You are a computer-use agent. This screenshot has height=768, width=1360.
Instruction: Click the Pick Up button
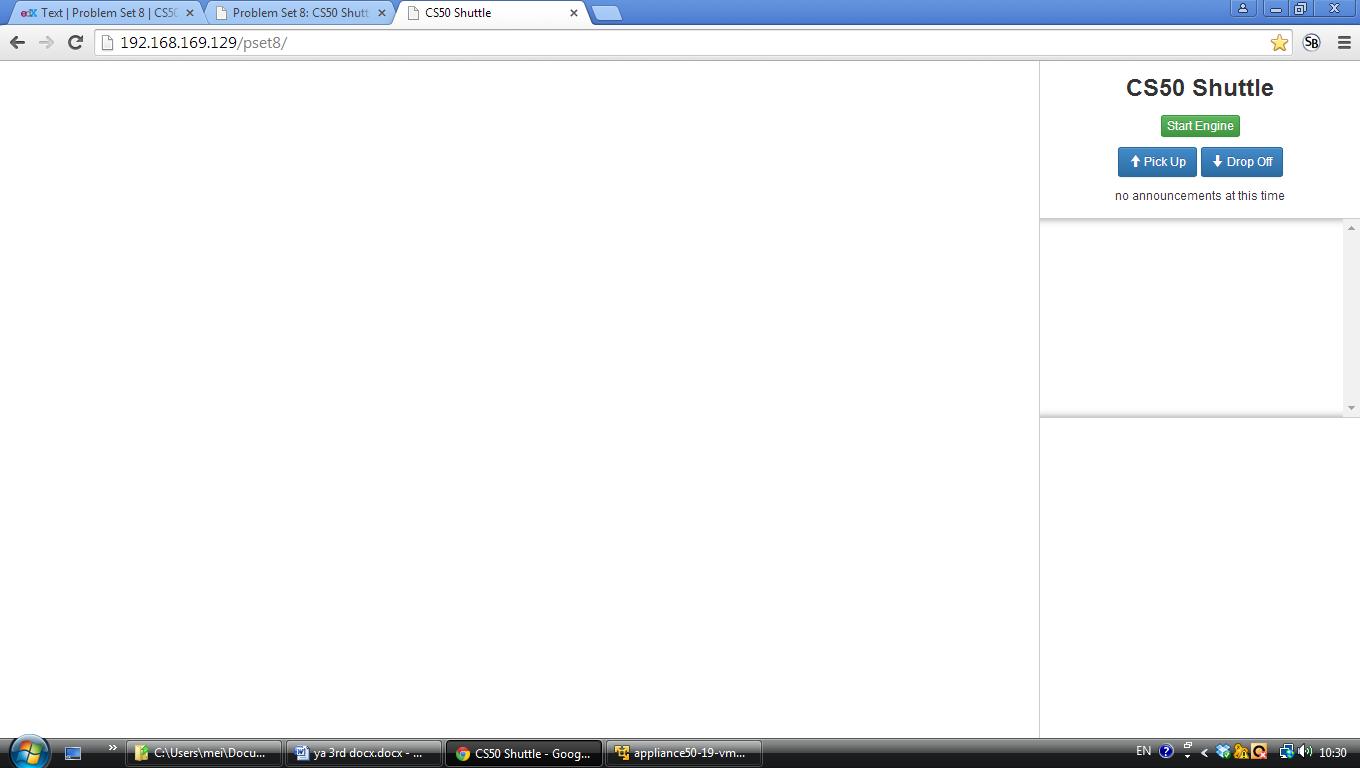(1157, 162)
